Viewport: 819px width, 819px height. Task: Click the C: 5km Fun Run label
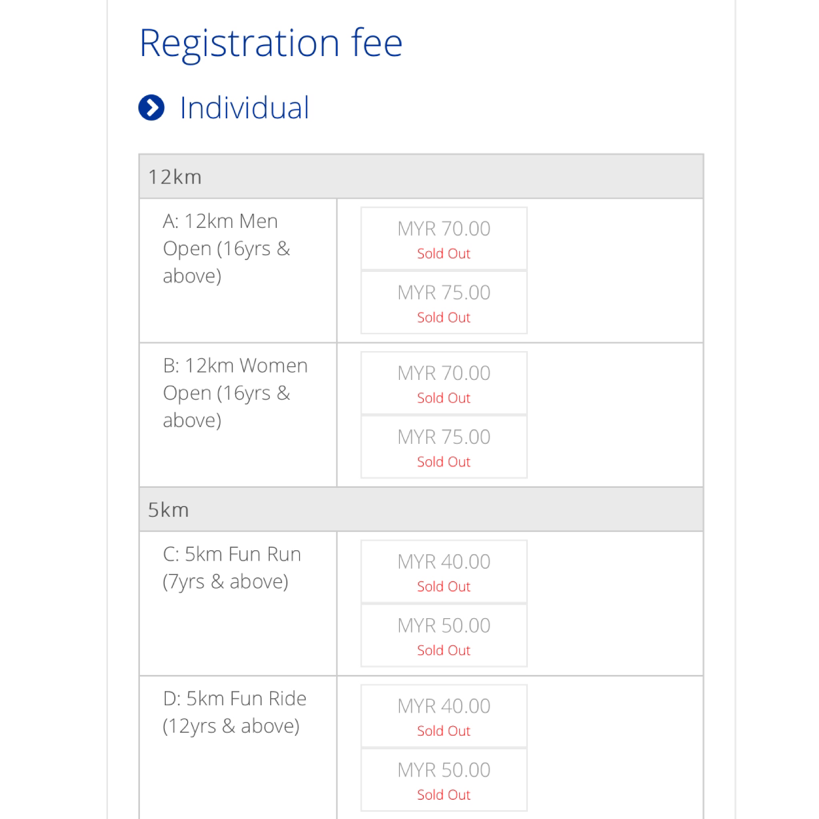(x=232, y=568)
